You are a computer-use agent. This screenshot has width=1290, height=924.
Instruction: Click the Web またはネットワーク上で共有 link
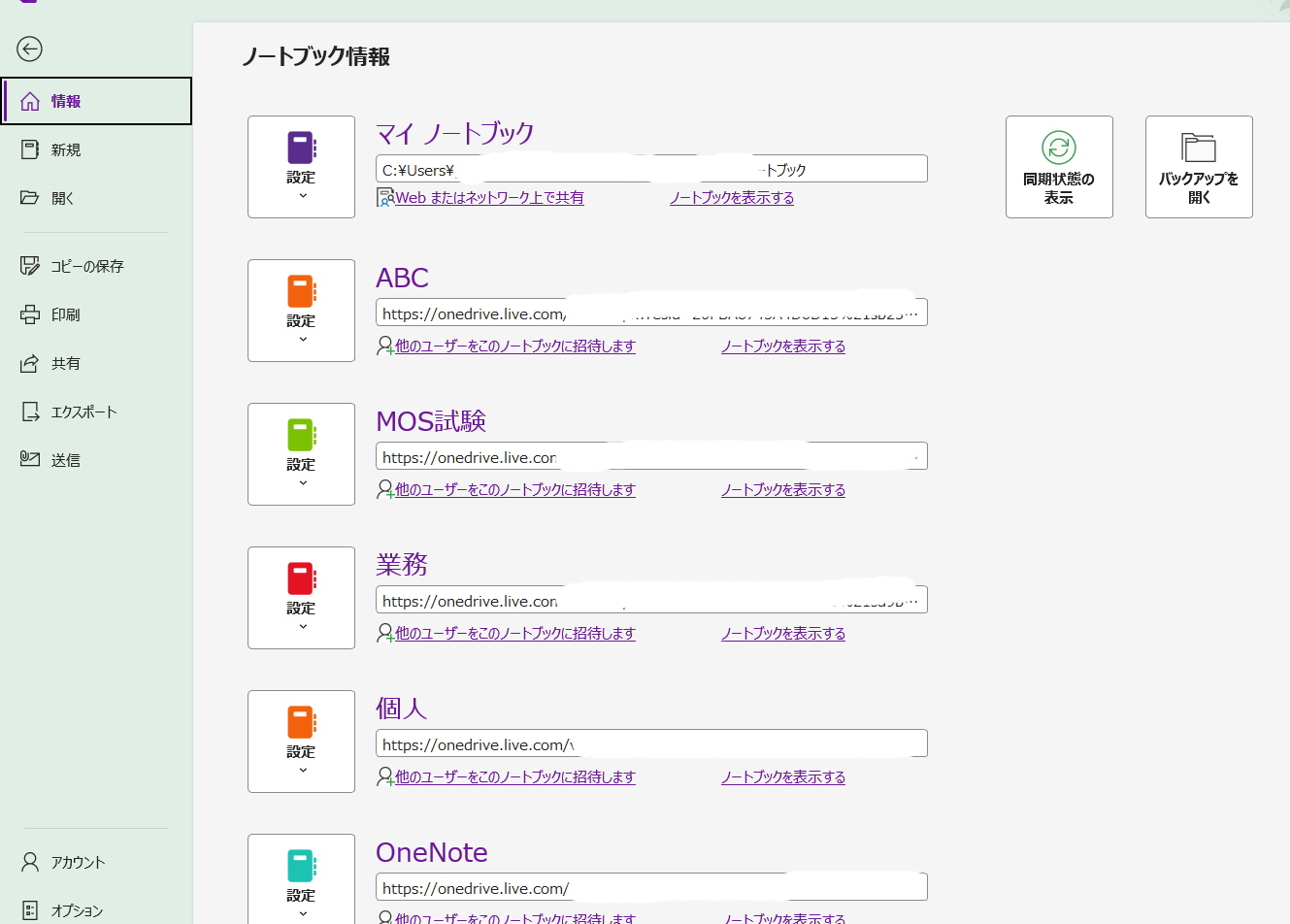pos(486,197)
